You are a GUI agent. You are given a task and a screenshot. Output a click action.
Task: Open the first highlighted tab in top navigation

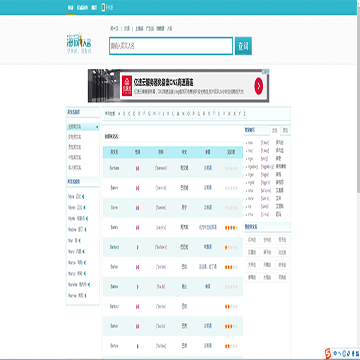coord(70,7)
